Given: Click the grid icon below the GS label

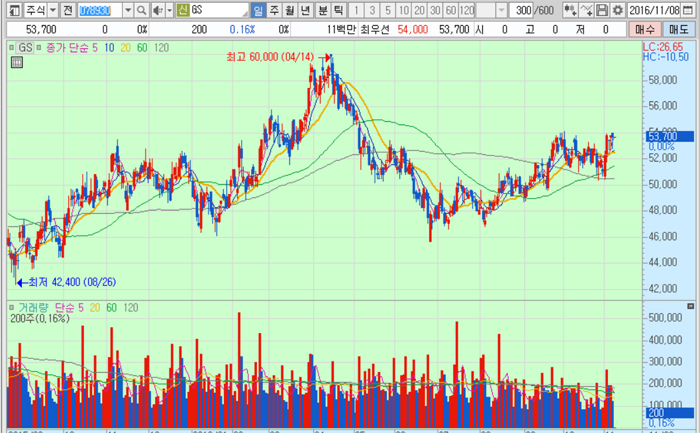Looking at the screenshot, I should point(16,62).
